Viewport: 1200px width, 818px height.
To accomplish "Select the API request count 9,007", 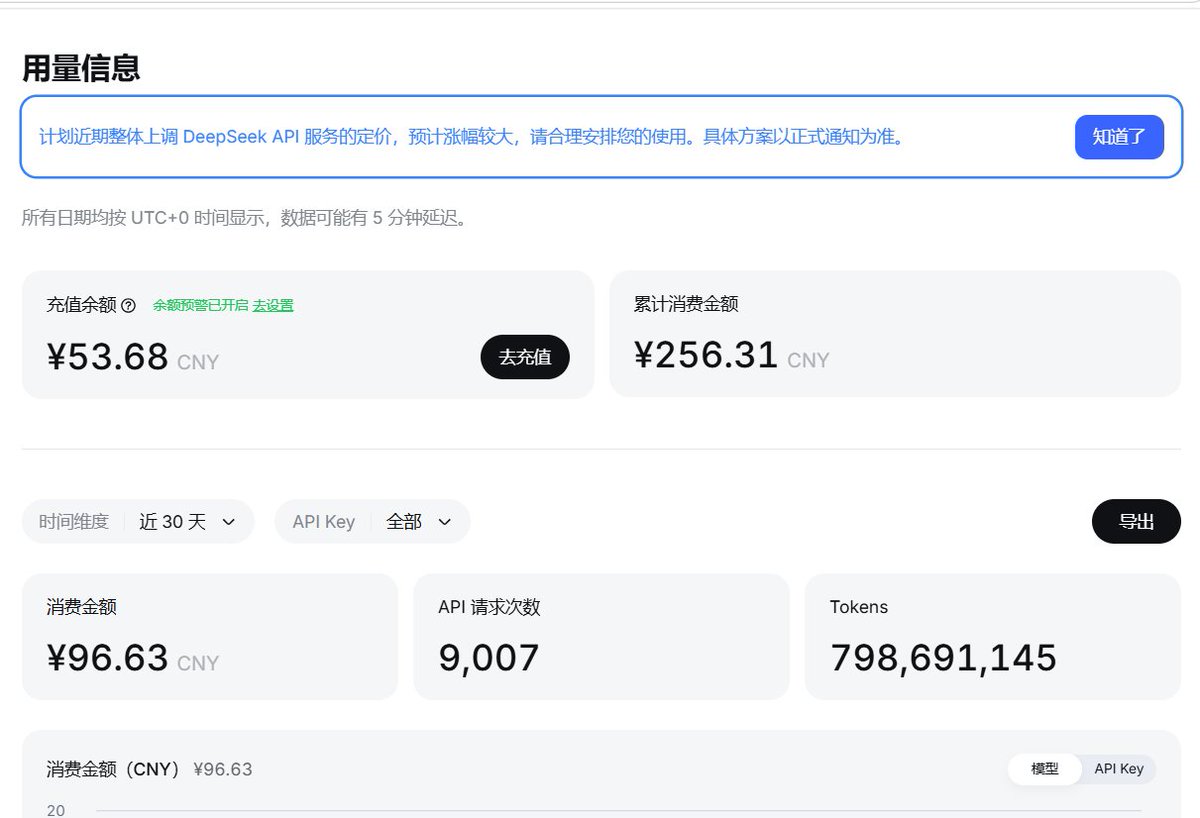I will 489,658.
